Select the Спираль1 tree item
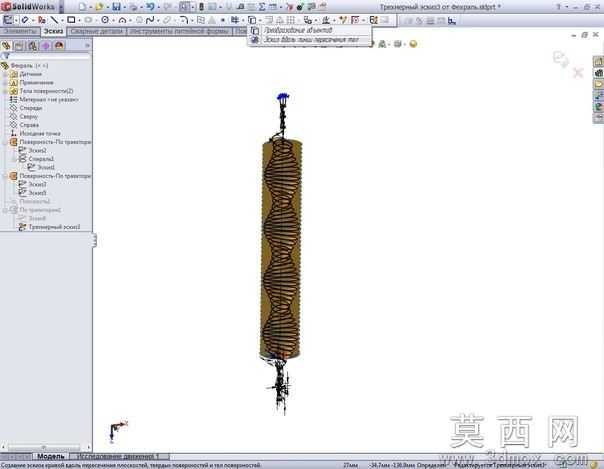 click(41, 159)
